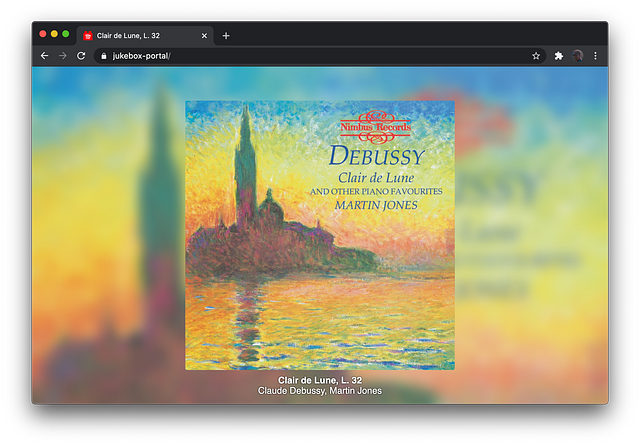The image size is (640, 446).
Task: Click the Debussy album cover artwork
Action: [320, 235]
